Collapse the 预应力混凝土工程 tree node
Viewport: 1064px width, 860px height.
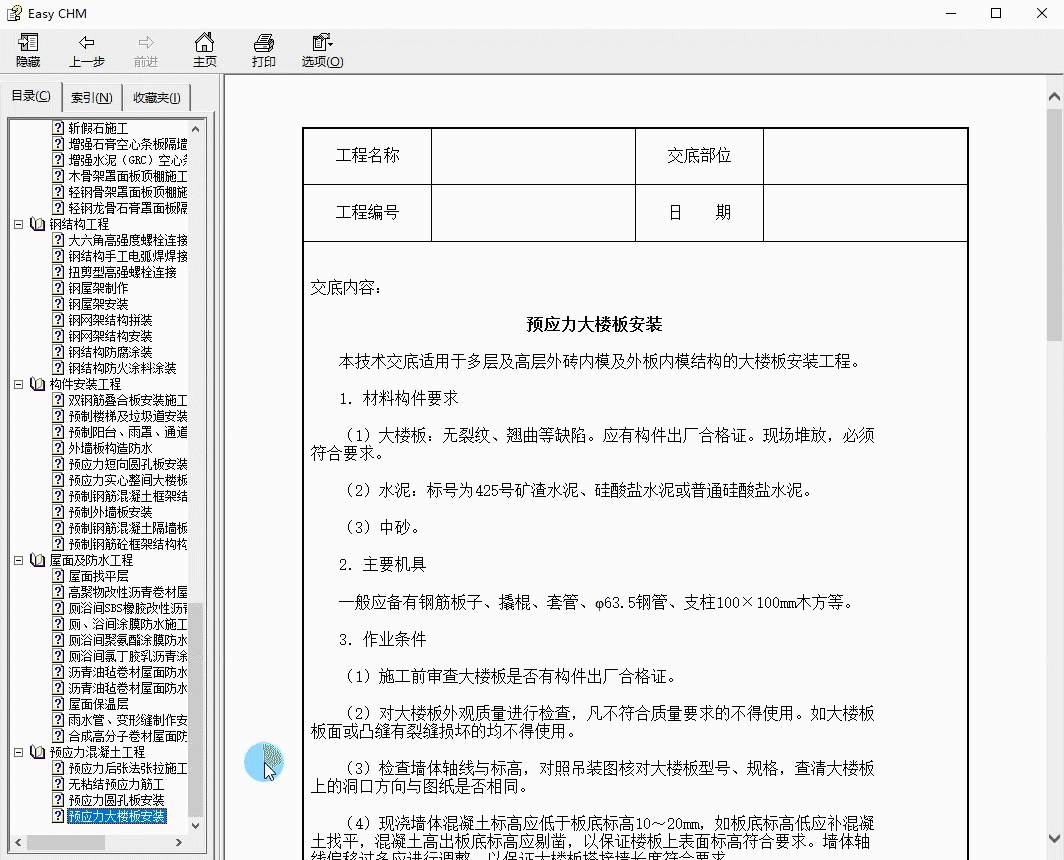18,752
